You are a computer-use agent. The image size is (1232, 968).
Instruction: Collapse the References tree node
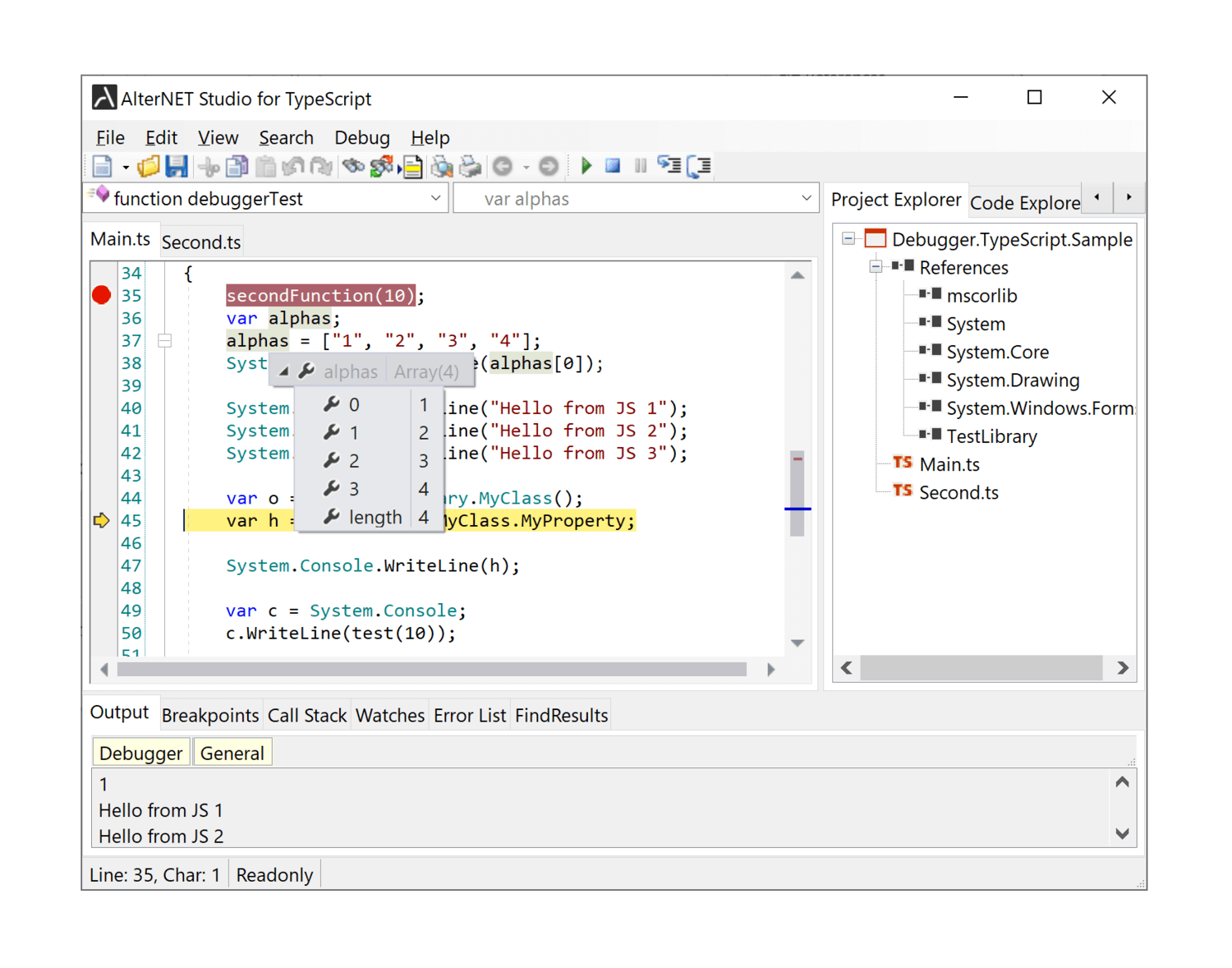click(876, 267)
